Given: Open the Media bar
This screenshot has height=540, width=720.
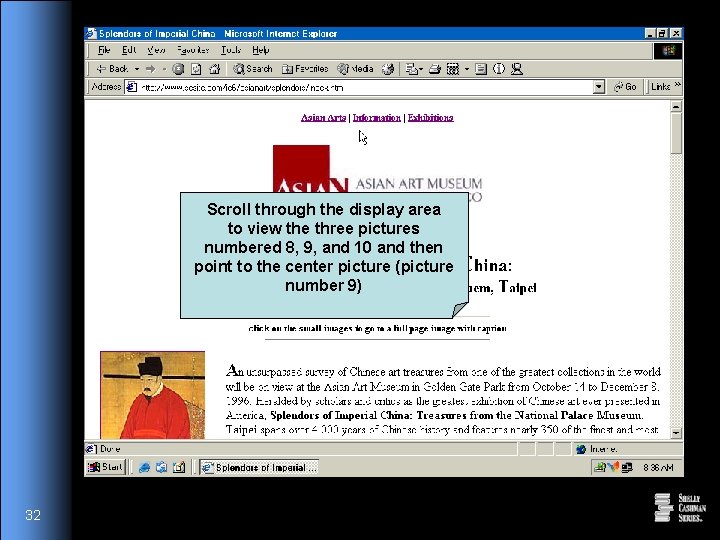Looking at the screenshot, I should point(355,69).
